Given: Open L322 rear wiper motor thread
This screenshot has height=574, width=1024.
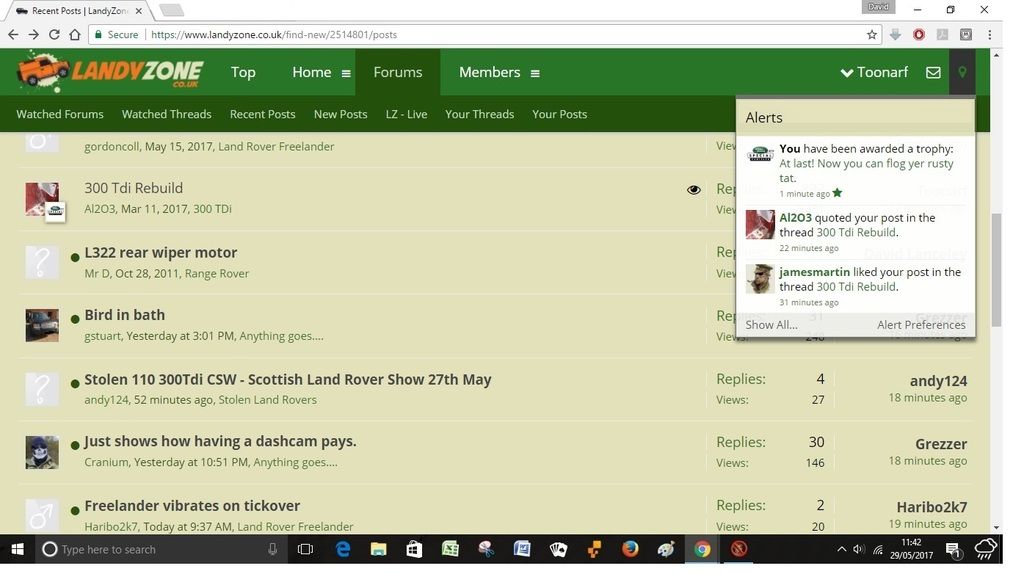Looking at the screenshot, I should 161,253.
